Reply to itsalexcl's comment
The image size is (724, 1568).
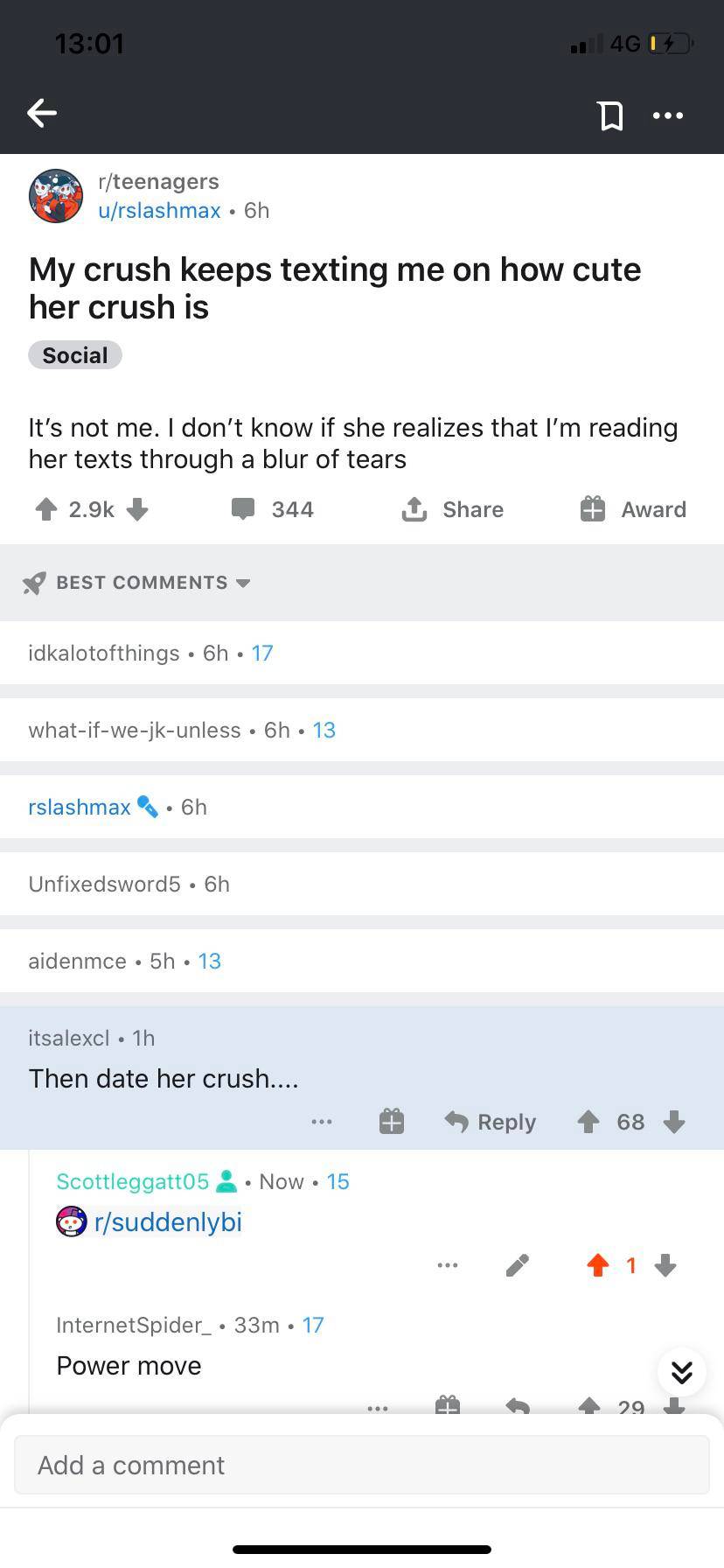[490, 1121]
